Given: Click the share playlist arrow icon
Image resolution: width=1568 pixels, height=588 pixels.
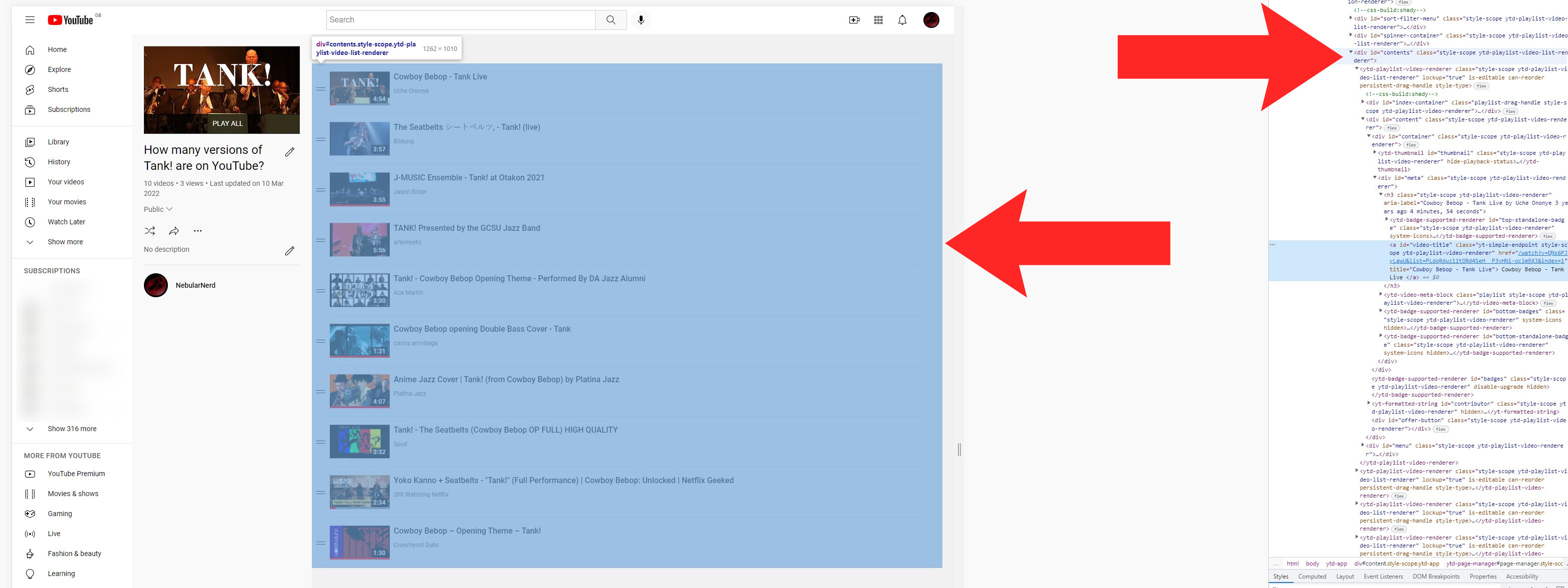Looking at the screenshot, I should 174,231.
